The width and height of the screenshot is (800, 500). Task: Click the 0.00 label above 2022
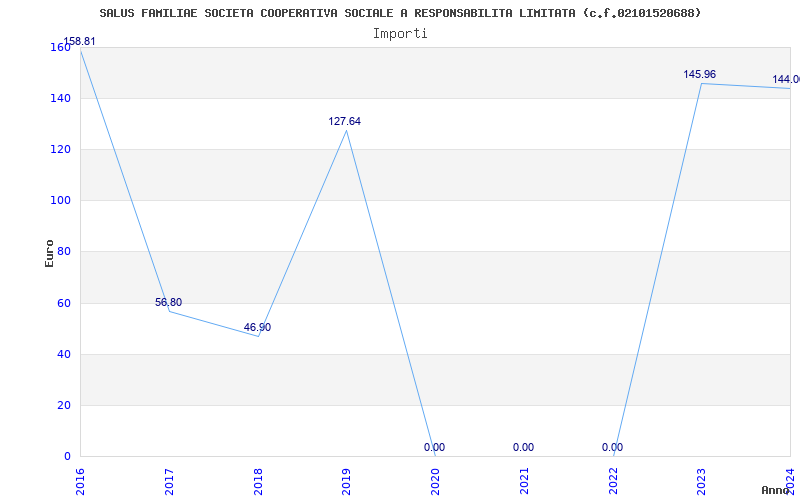tap(612, 447)
